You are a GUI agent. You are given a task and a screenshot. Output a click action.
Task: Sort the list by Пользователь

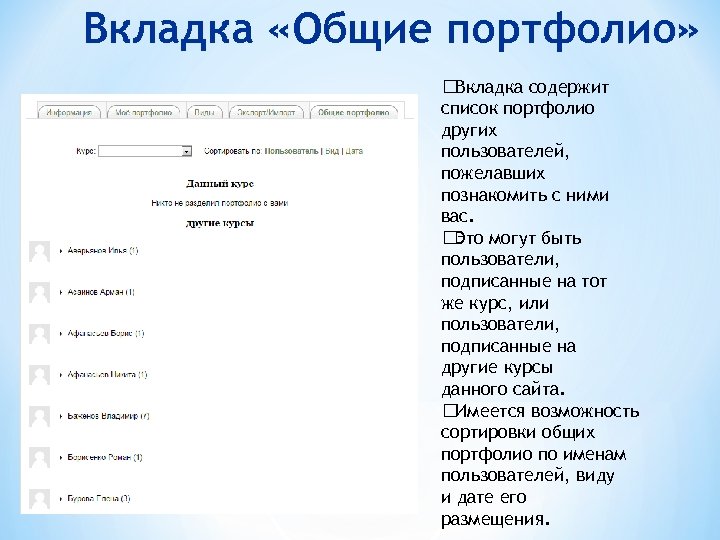point(291,151)
